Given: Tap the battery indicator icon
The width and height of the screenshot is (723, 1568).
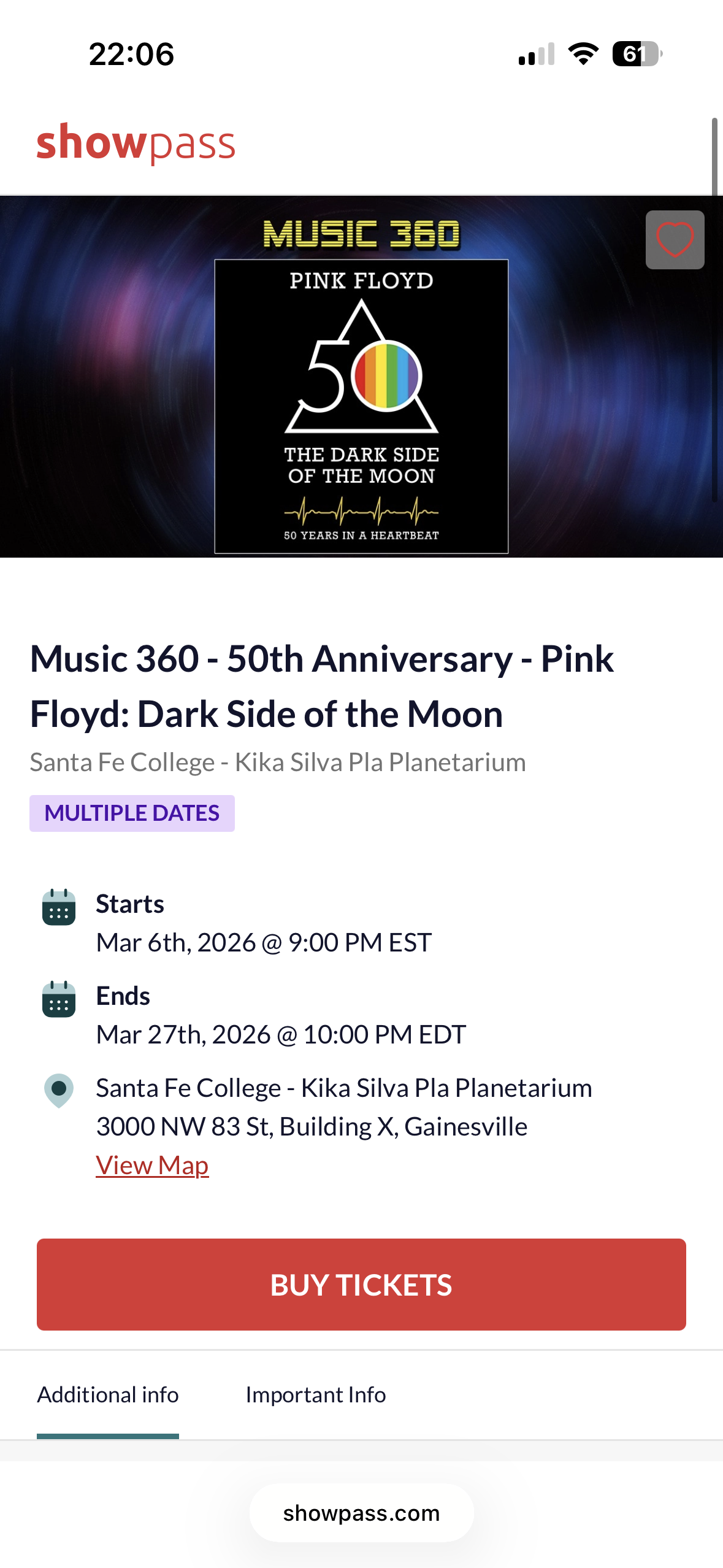Looking at the screenshot, I should (x=637, y=54).
